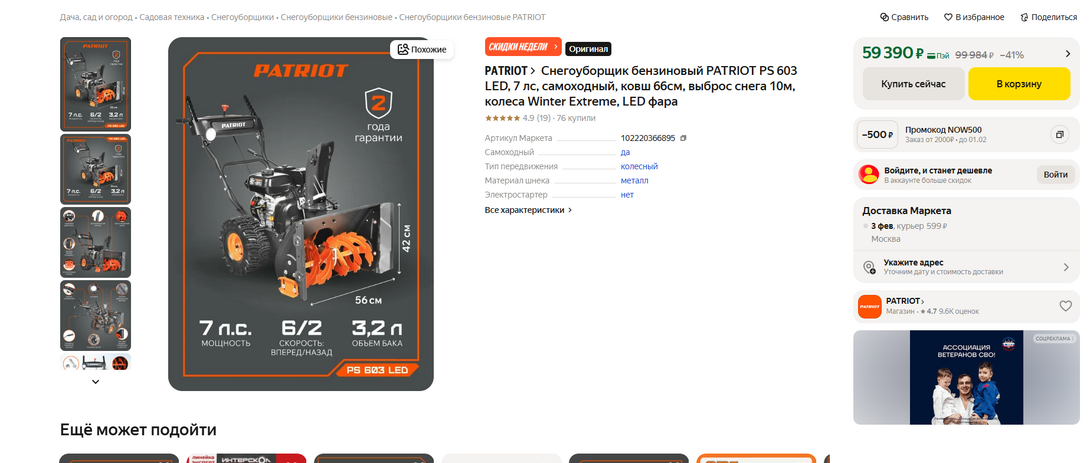Image resolution: width=1090 pixels, height=463 pixels.
Task: Select the third product thumbnail
Action: click(95, 242)
